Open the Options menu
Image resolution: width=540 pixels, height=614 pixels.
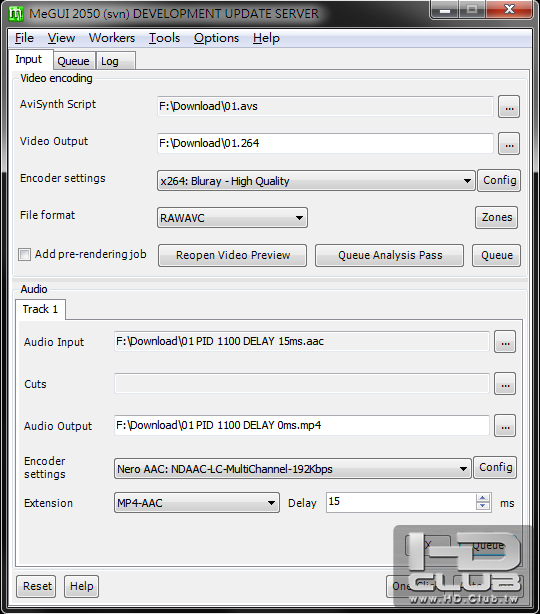216,38
